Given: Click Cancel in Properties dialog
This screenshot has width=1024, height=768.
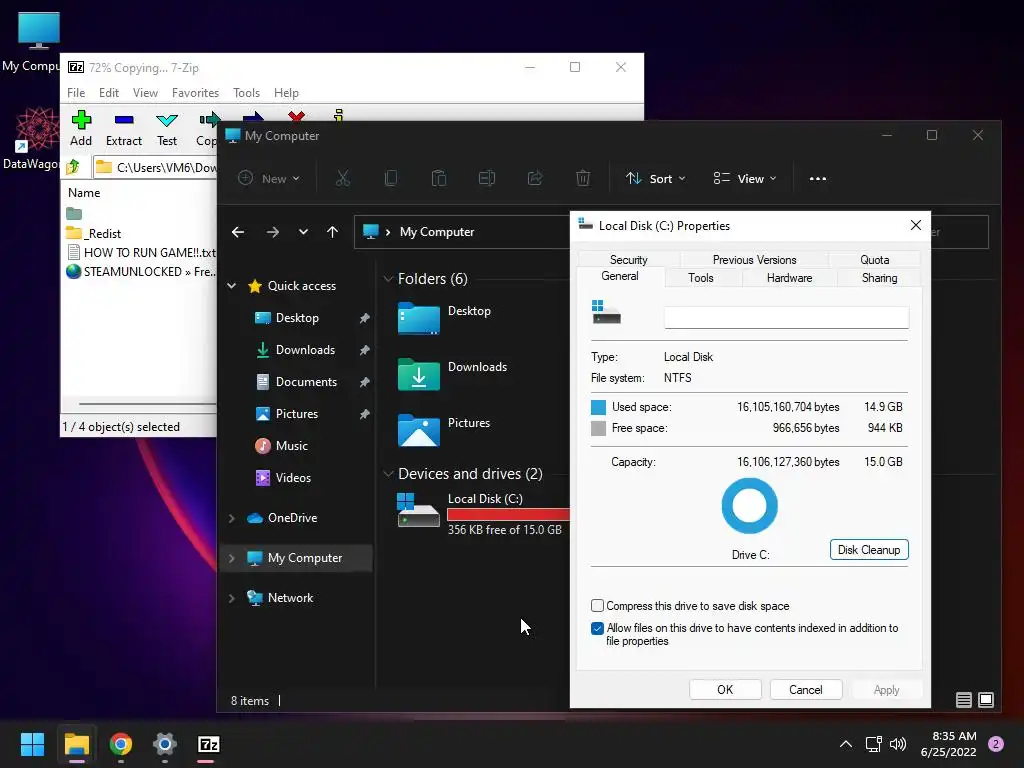Looking at the screenshot, I should pos(806,690).
